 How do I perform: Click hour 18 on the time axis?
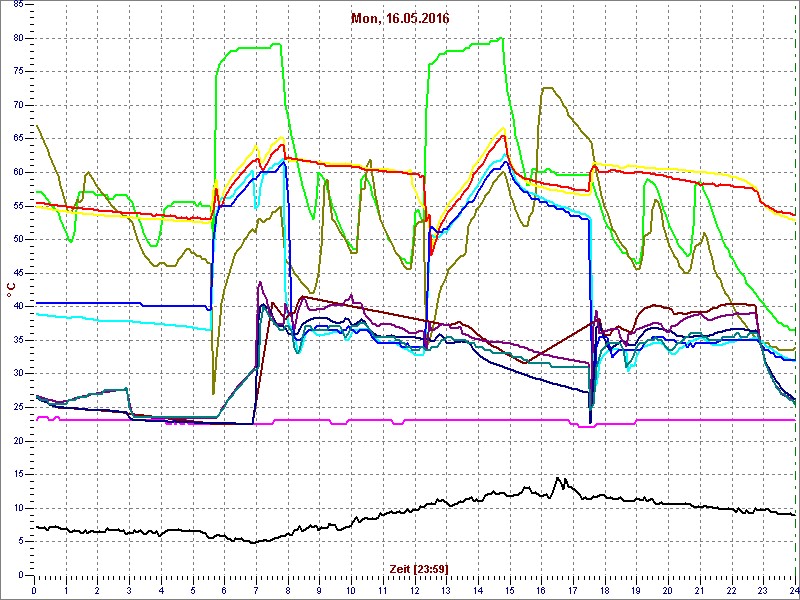[x=604, y=590]
